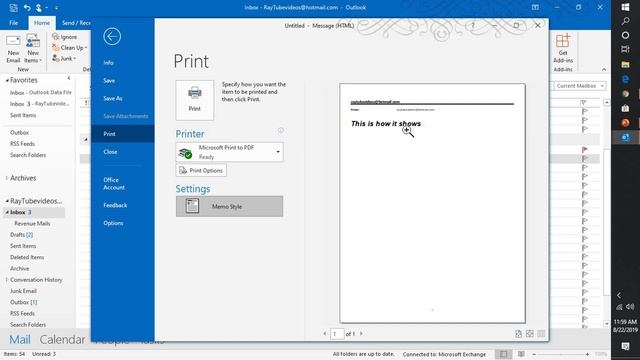Switch to Calendar navigation
Image resolution: width=640 pixels, height=360 pixels.
pos(62,340)
